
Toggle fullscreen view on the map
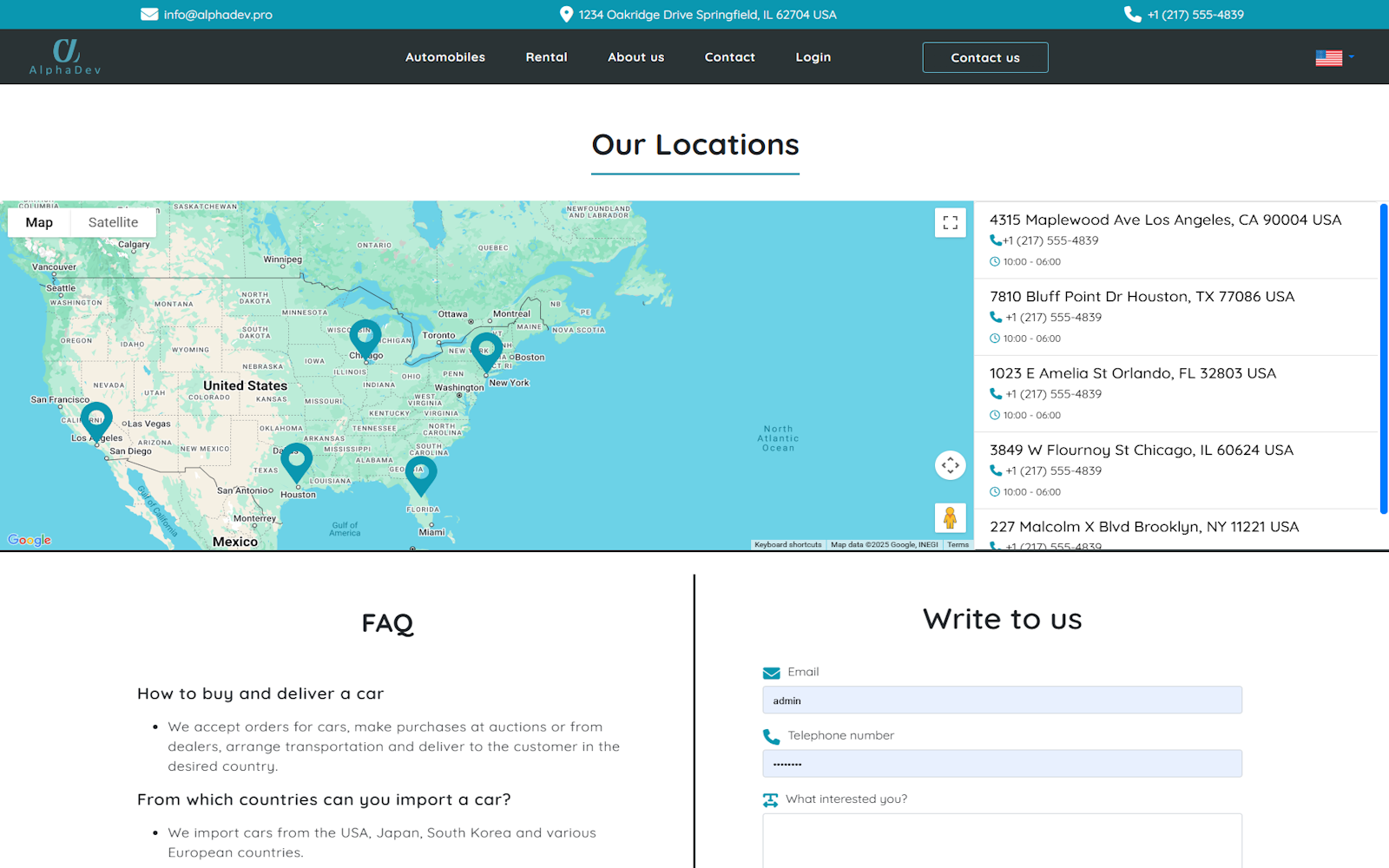point(950,222)
